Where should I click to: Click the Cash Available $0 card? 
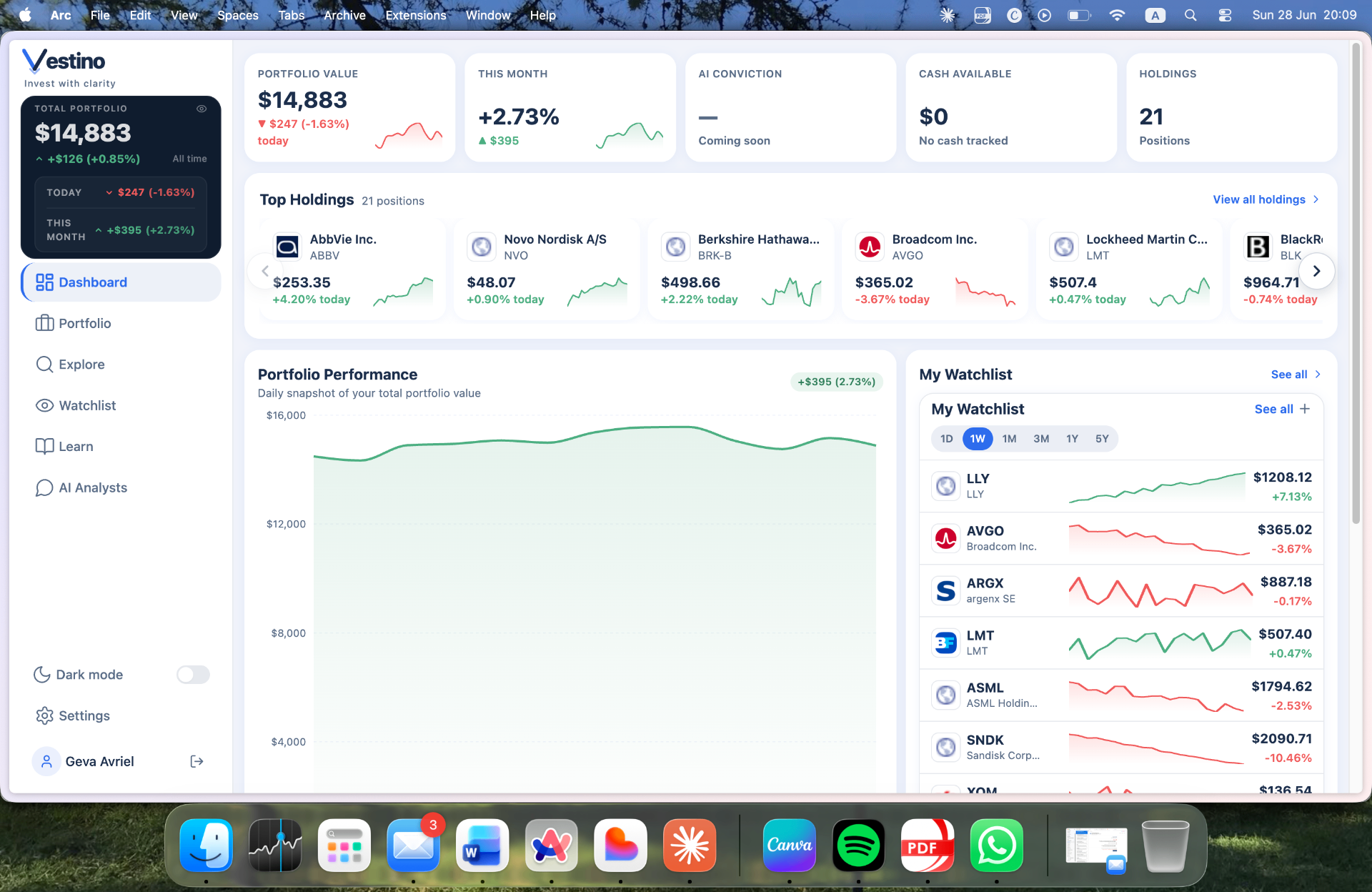tap(1011, 107)
